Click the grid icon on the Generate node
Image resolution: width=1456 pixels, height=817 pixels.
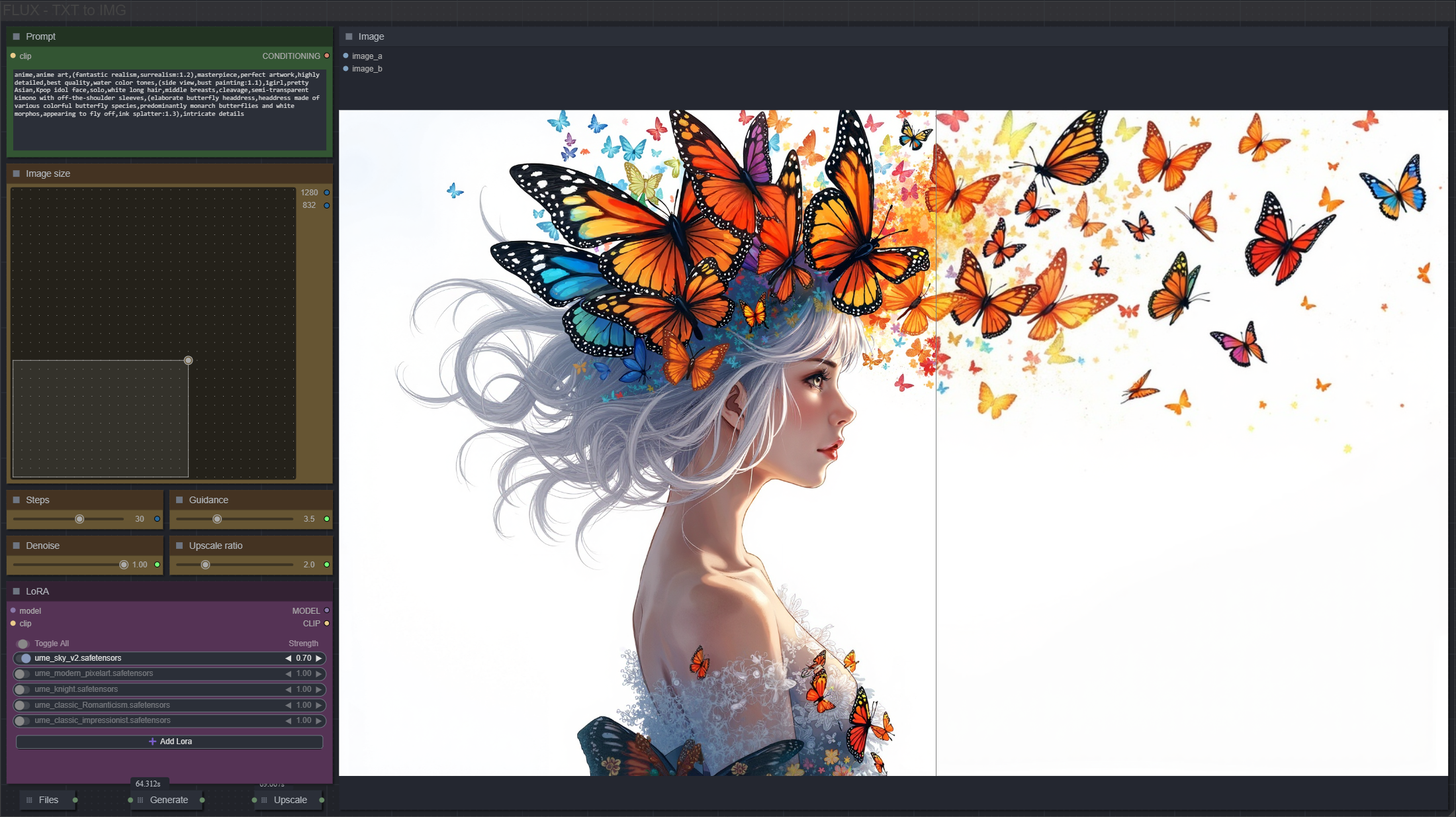140,800
